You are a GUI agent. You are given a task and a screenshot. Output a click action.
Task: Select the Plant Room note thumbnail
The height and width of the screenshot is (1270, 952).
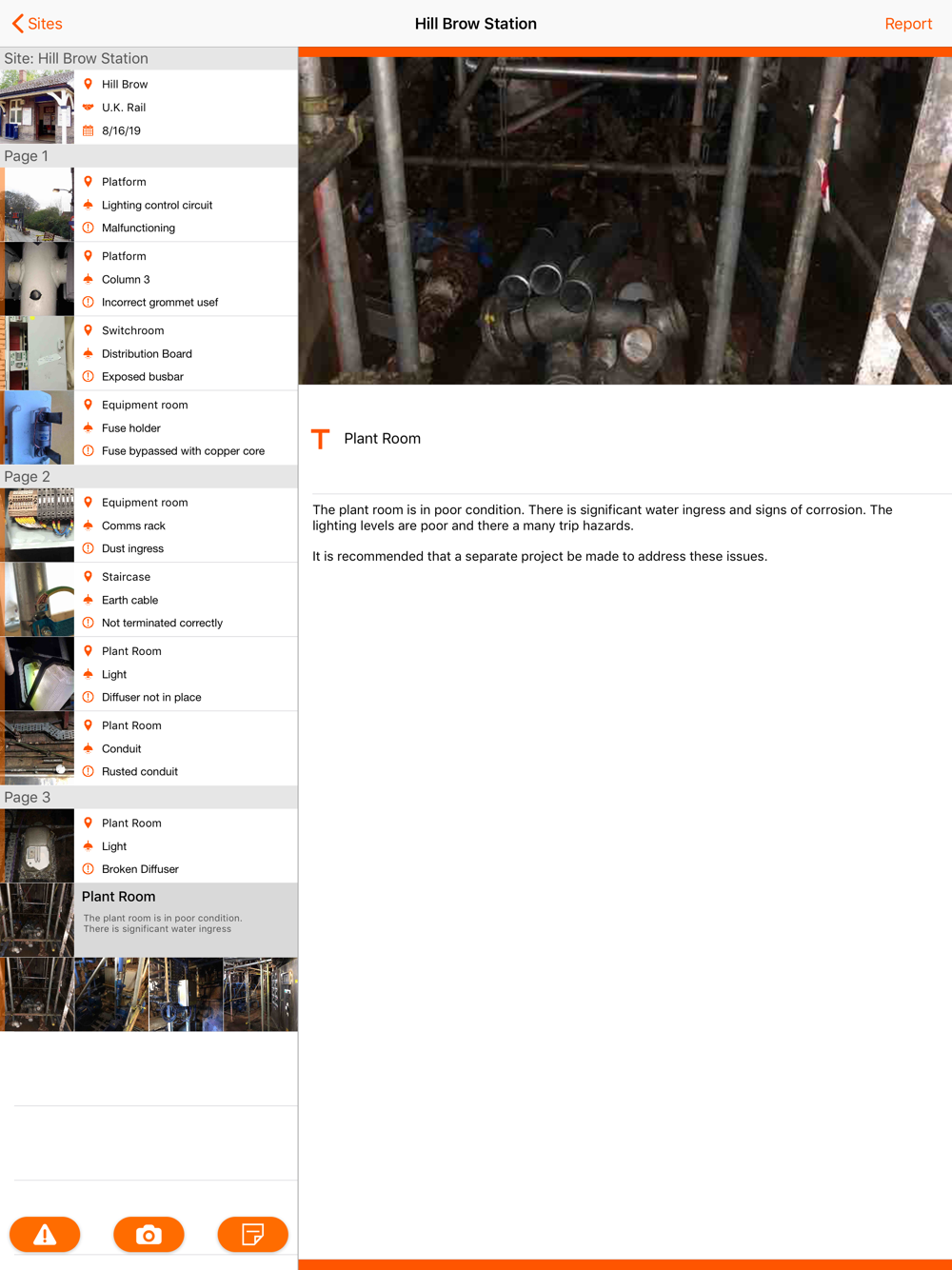37,921
